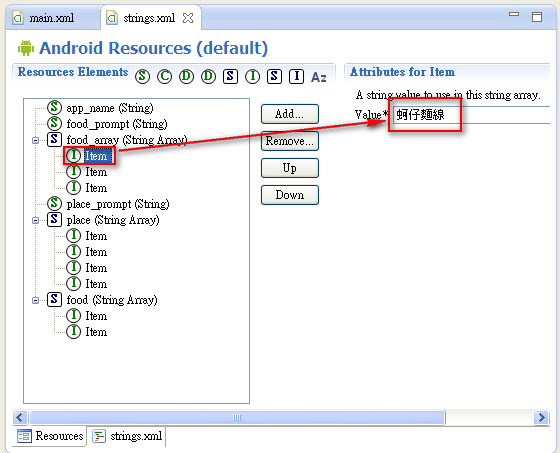Collapse the place String Array node
Image resolution: width=560 pixels, height=453 pixels.
pyautogui.click(x=35, y=220)
